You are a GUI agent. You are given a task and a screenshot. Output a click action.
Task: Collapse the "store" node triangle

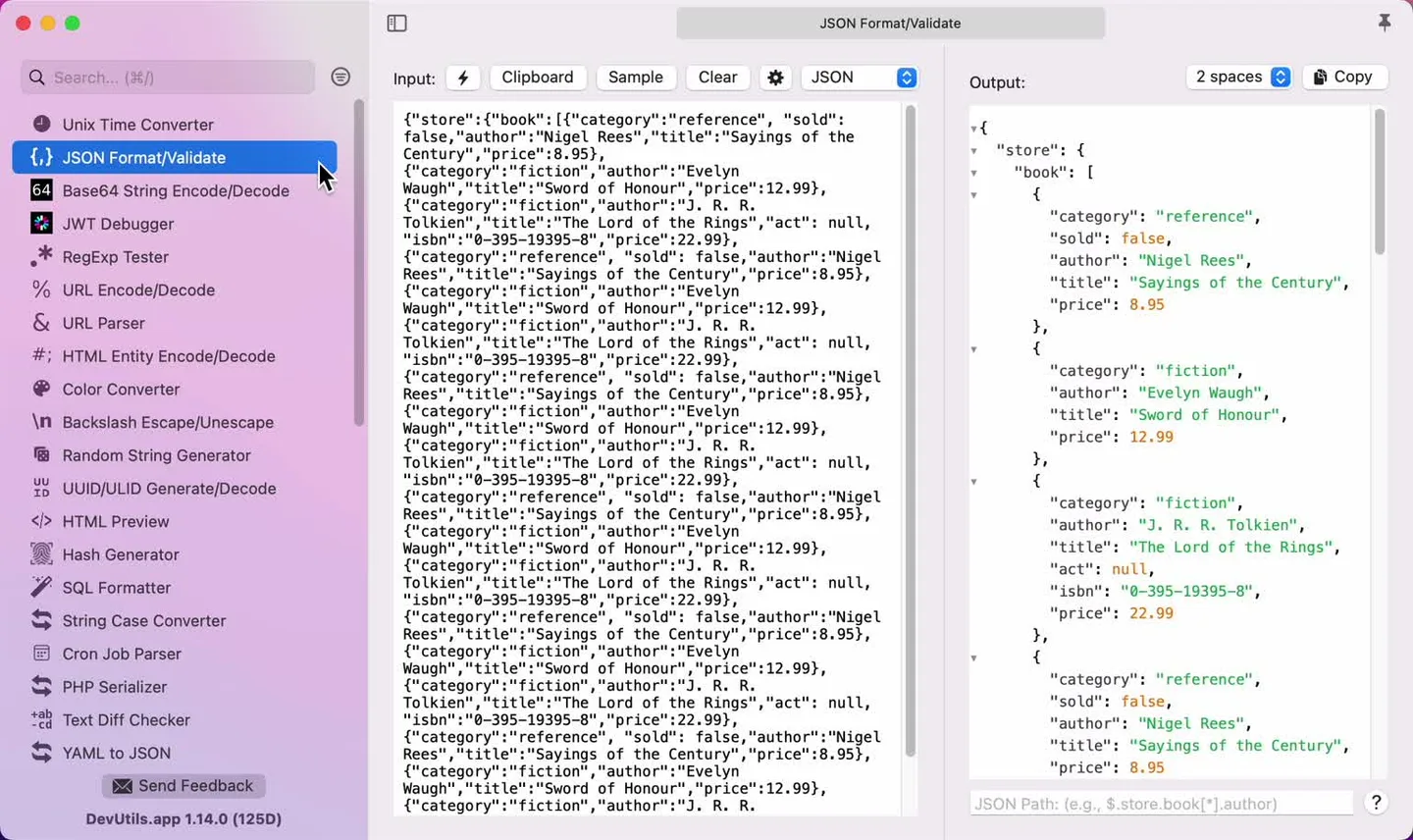[973, 151]
